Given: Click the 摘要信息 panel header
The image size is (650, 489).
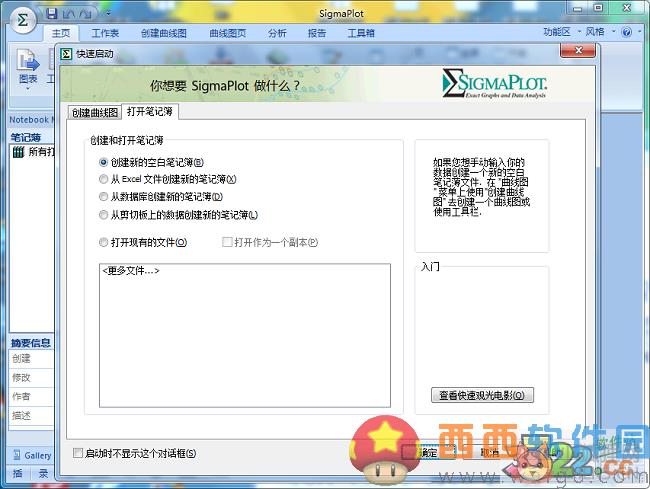Looking at the screenshot, I should tap(31, 343).
